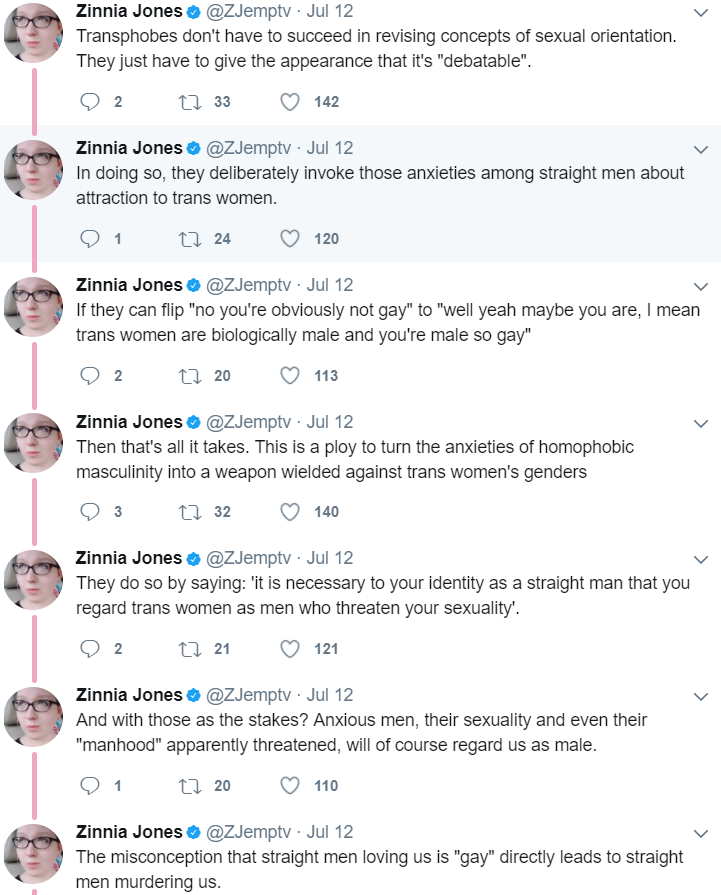Expand the chevron menu on the 'In doing so' tweet
The height and width of the screenshot is (895, 721).
coord(700,150)
